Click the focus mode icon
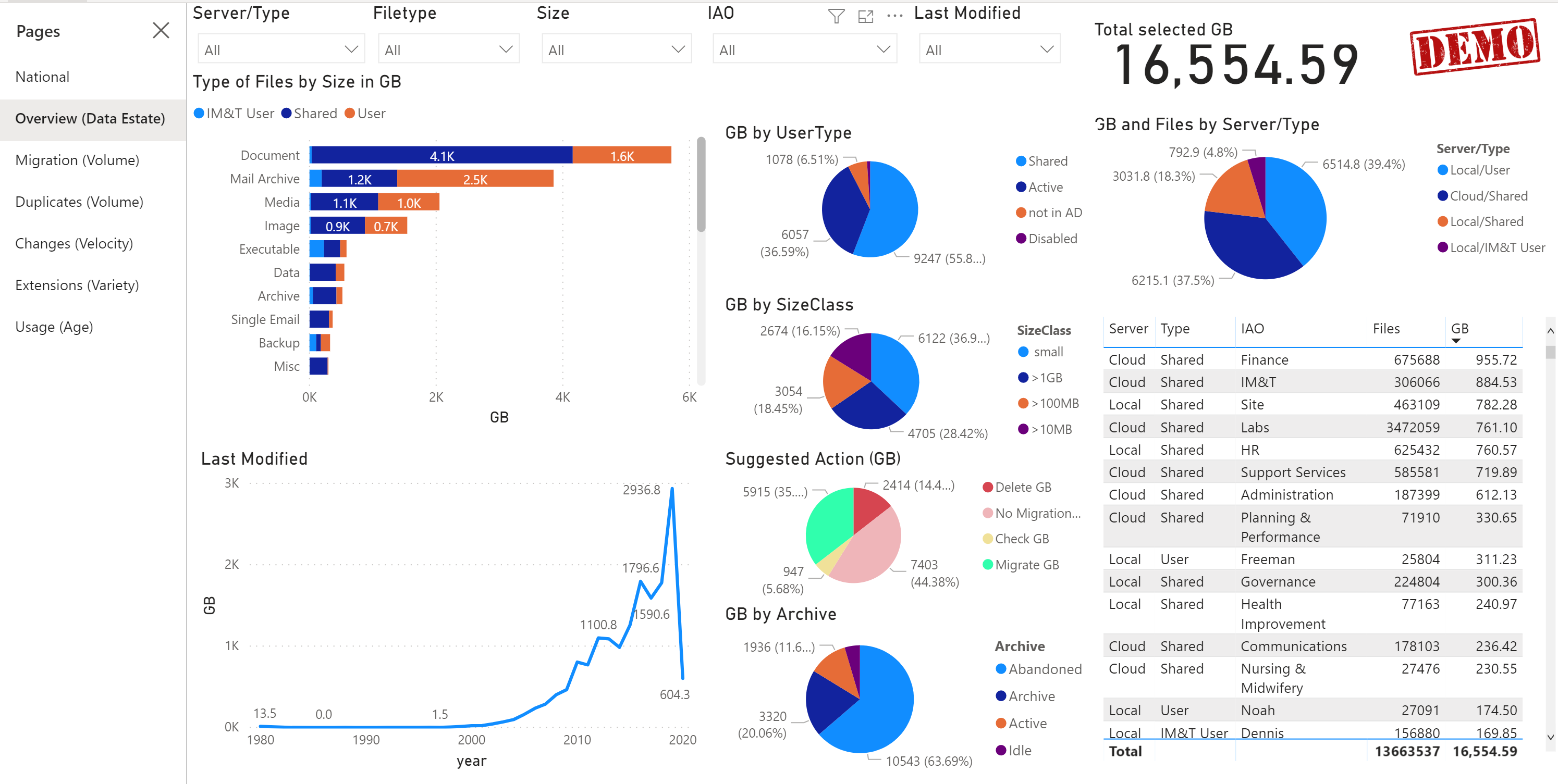 point(865,16)
